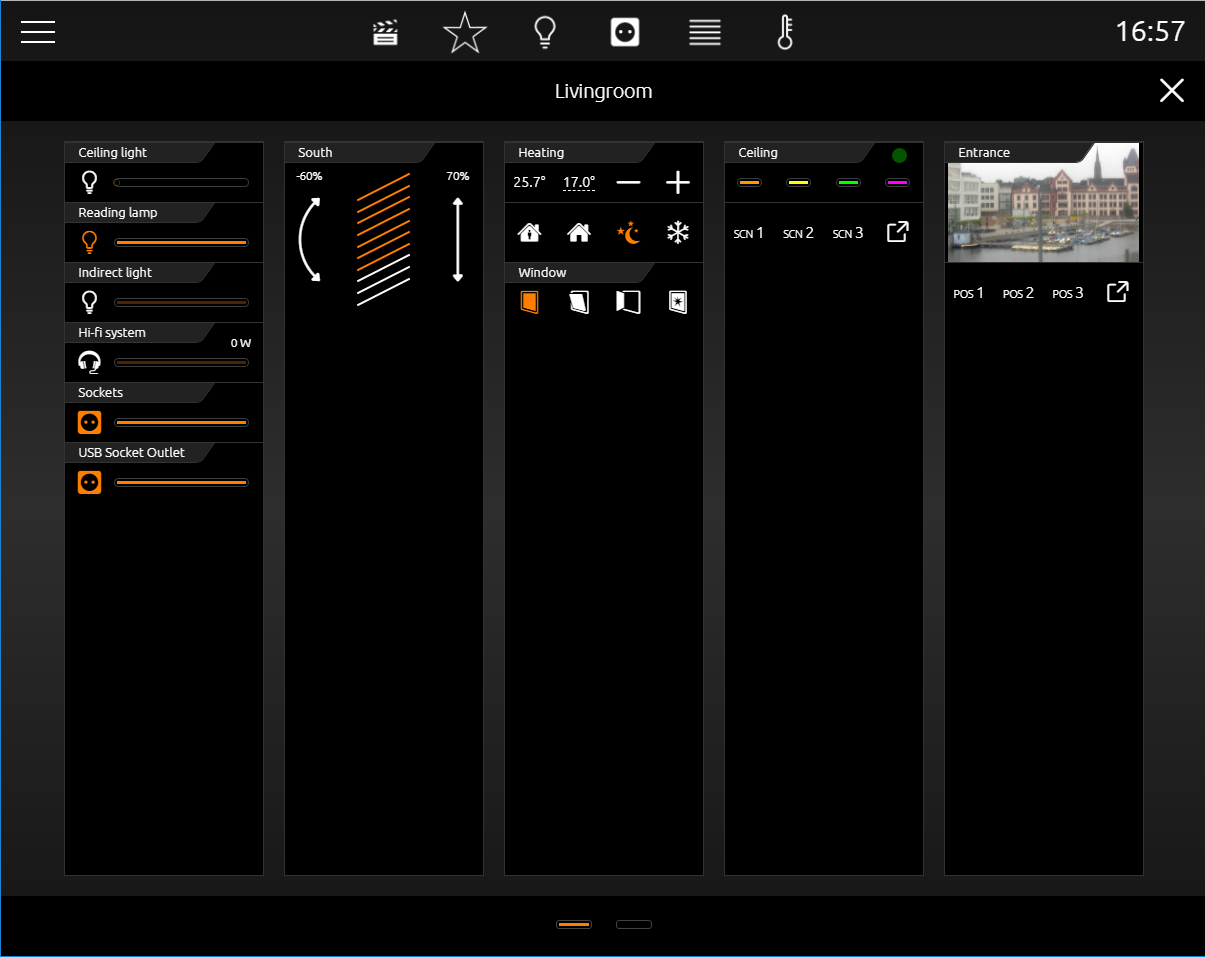Open the hamburger menu
This screenshot has height=957, width=1205.
[38, 32]
